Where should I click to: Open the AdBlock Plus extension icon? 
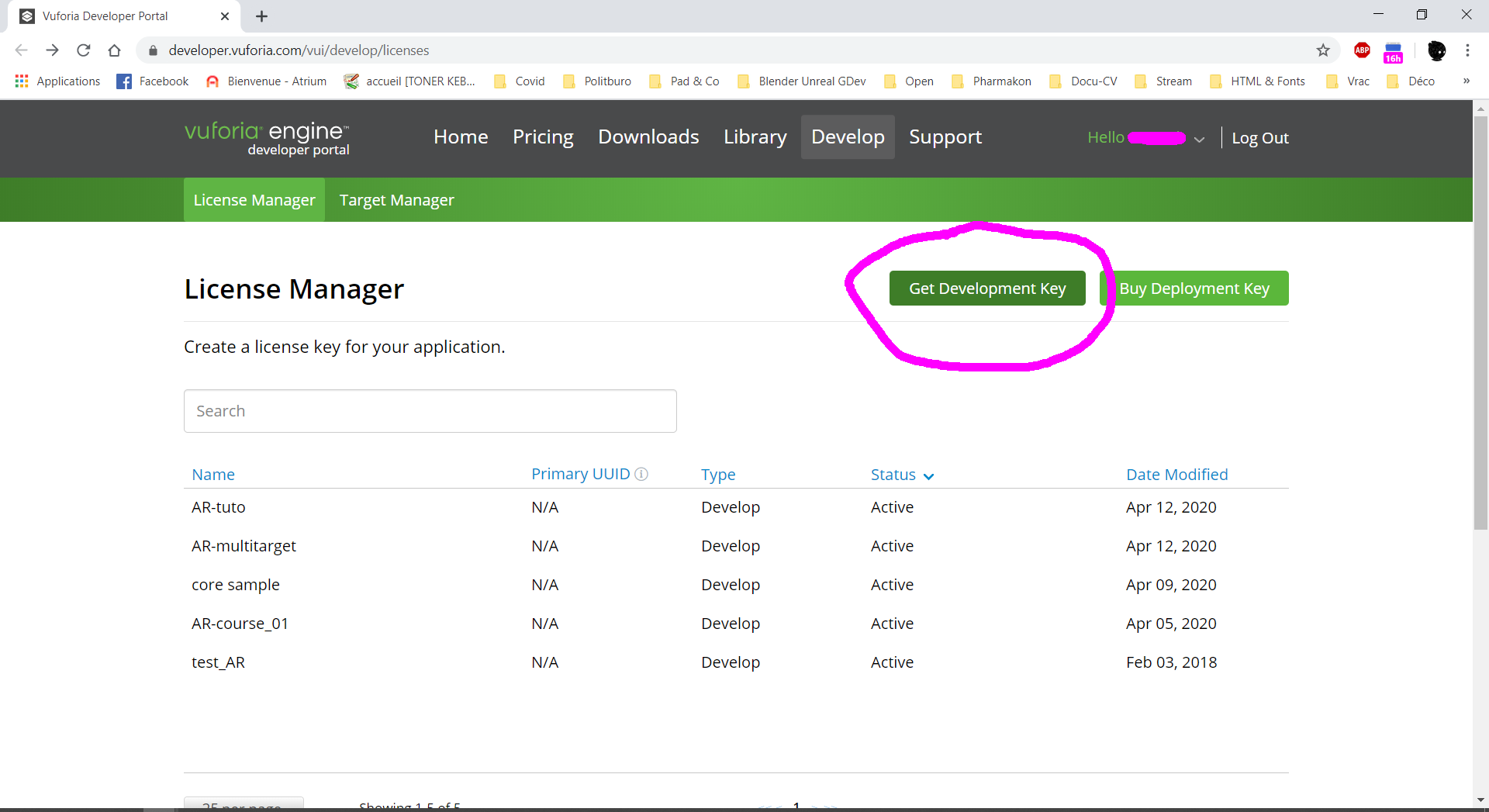(1362, 50)
